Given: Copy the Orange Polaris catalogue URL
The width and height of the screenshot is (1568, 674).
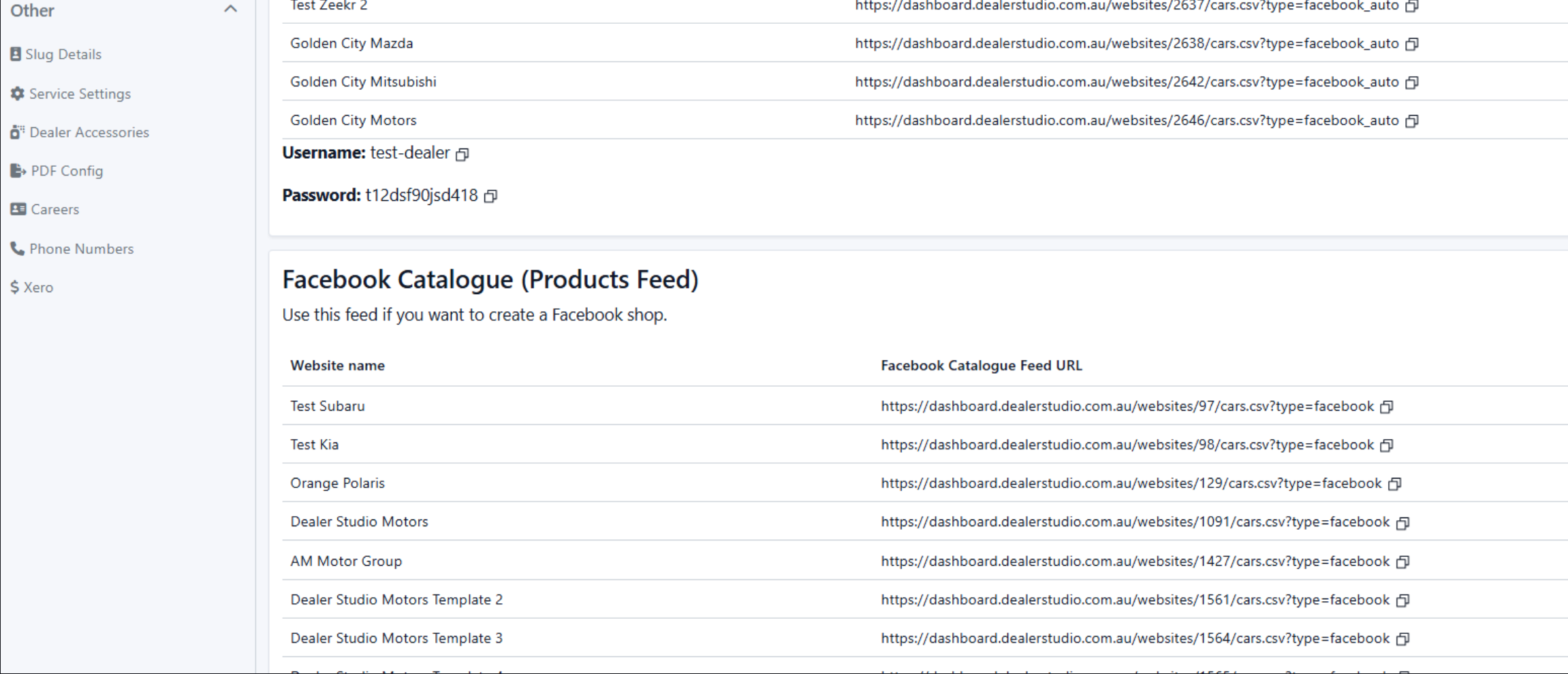Looking at the screenshot, I should point(1395,483).
